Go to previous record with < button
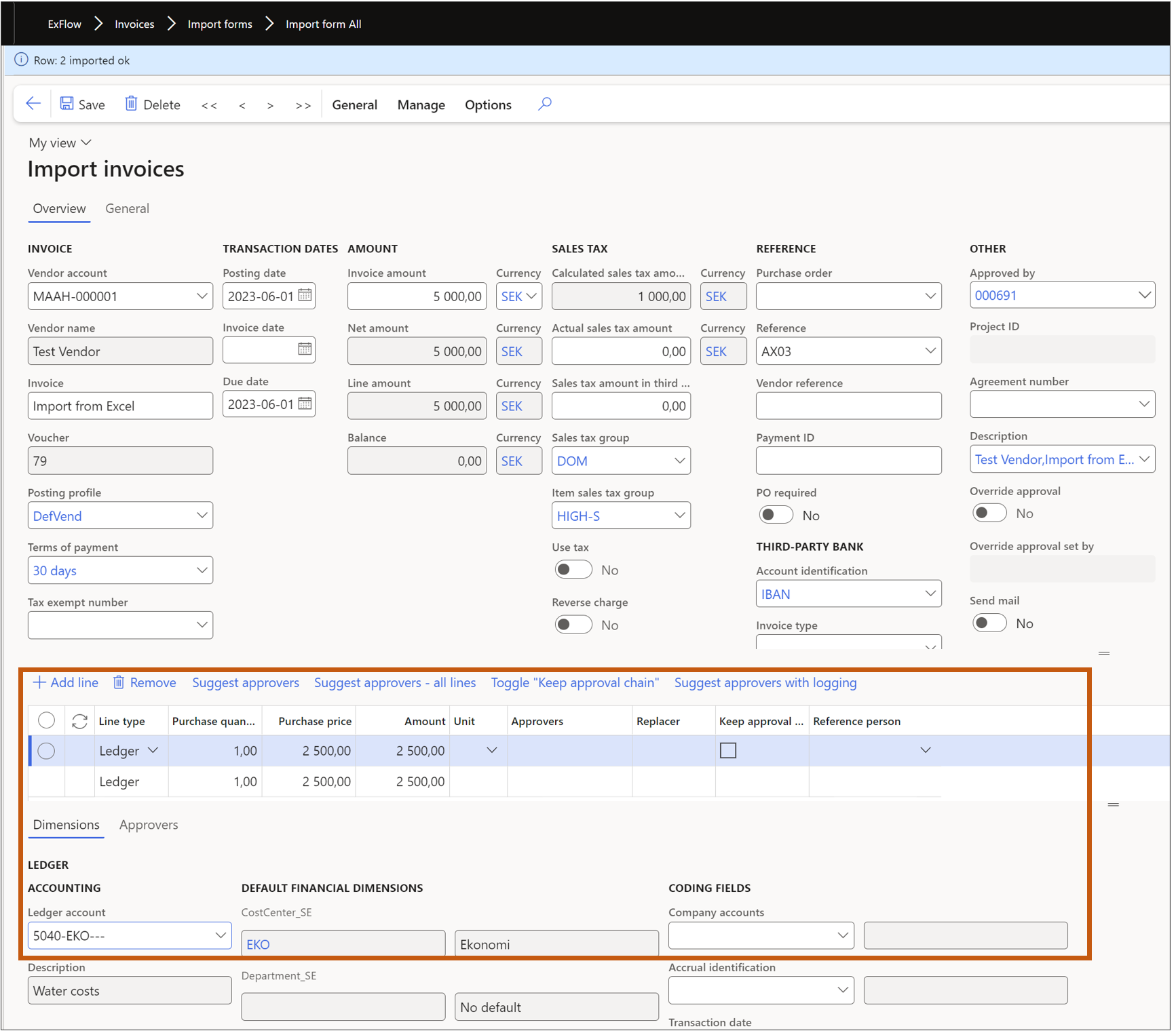The image size is (1176, 1033). (x=242, y=105)
